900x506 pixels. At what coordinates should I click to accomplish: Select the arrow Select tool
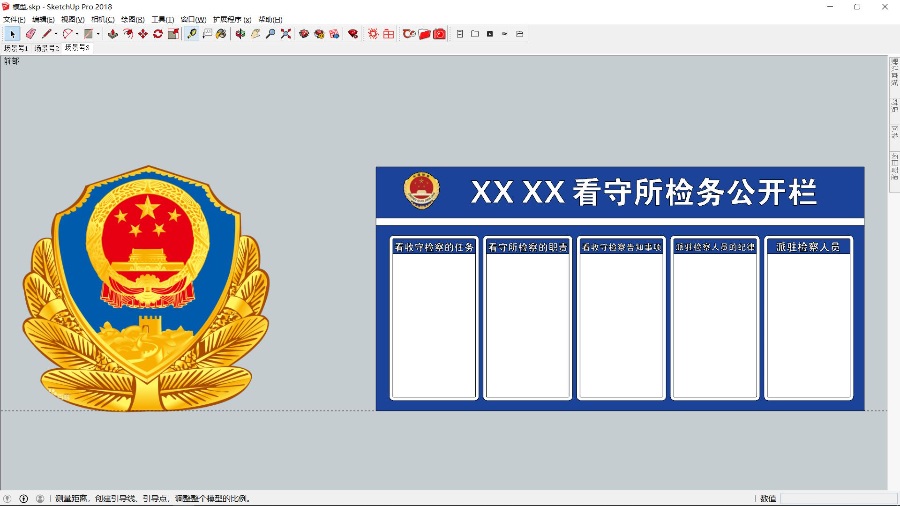pos(12,34)
